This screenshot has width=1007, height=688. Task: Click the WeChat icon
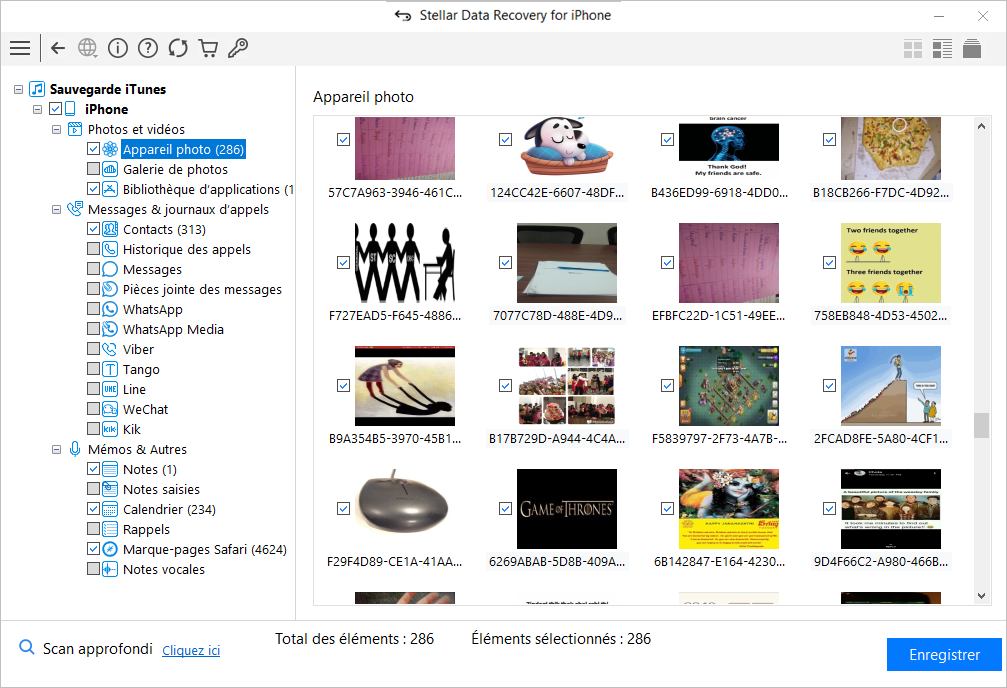click(x=110, y=409)
